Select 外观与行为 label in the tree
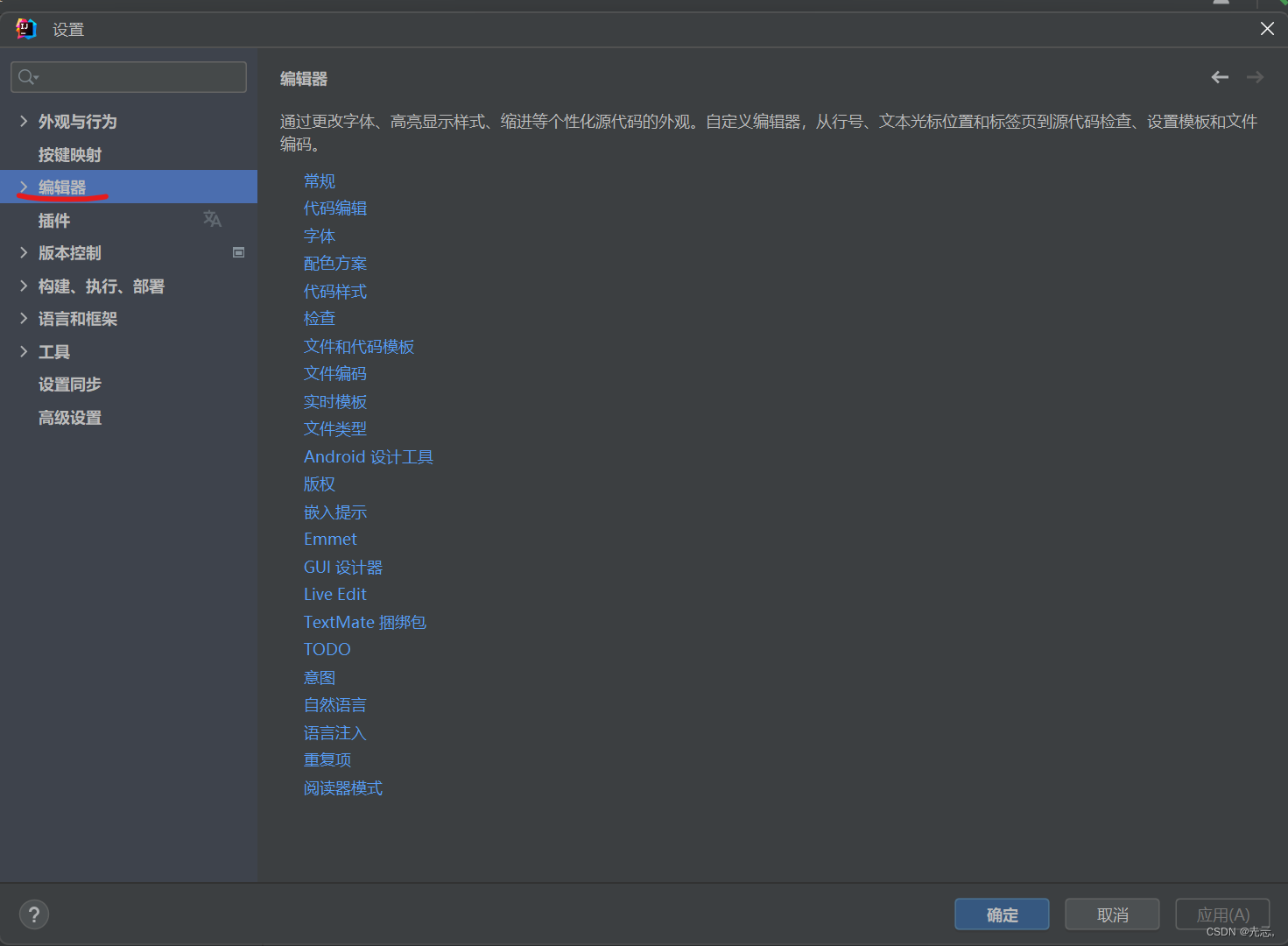 point(78,121)
